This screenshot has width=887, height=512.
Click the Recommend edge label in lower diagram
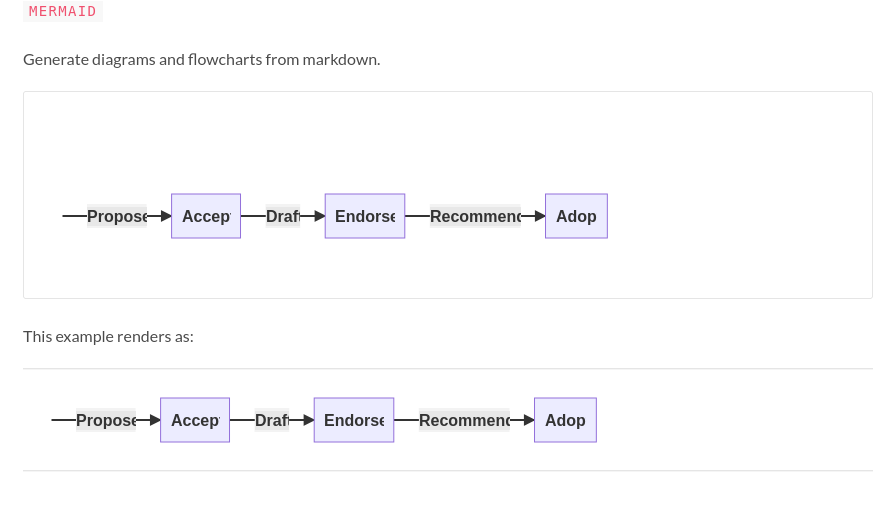[x=464, y=420]
